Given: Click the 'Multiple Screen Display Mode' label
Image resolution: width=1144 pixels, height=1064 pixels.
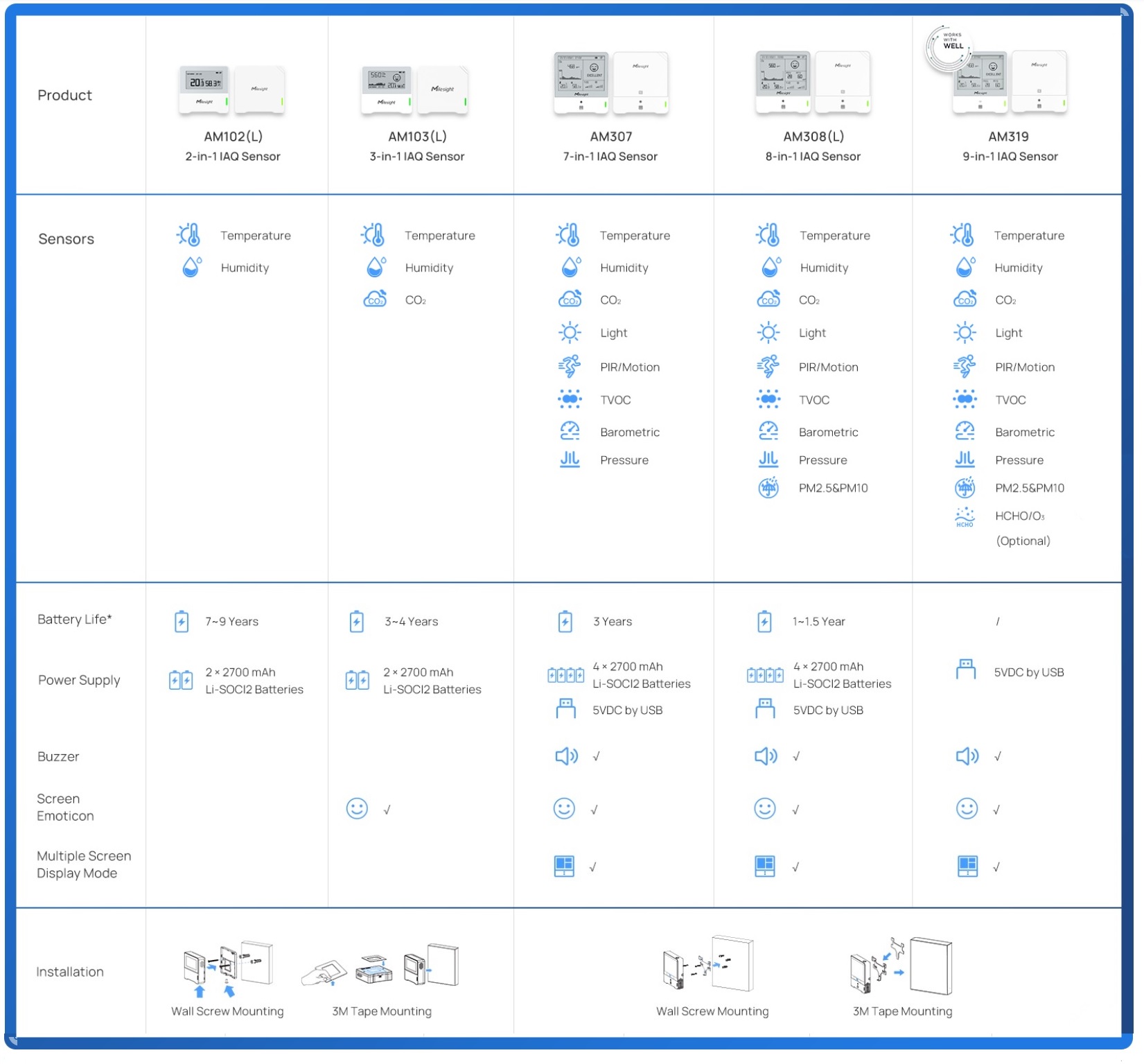Looking at the screenshot, I should pos(84,864).
